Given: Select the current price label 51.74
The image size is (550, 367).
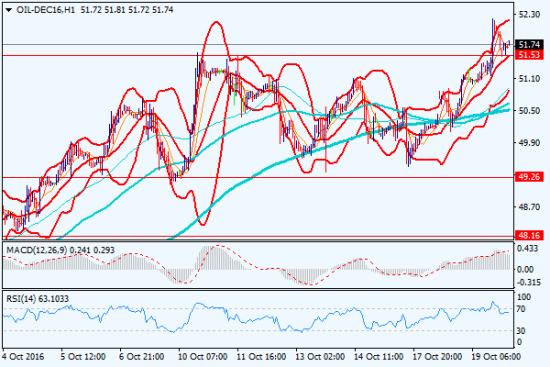Looking at the screenshot, I should pyautogui.click(x=529, y=45).
